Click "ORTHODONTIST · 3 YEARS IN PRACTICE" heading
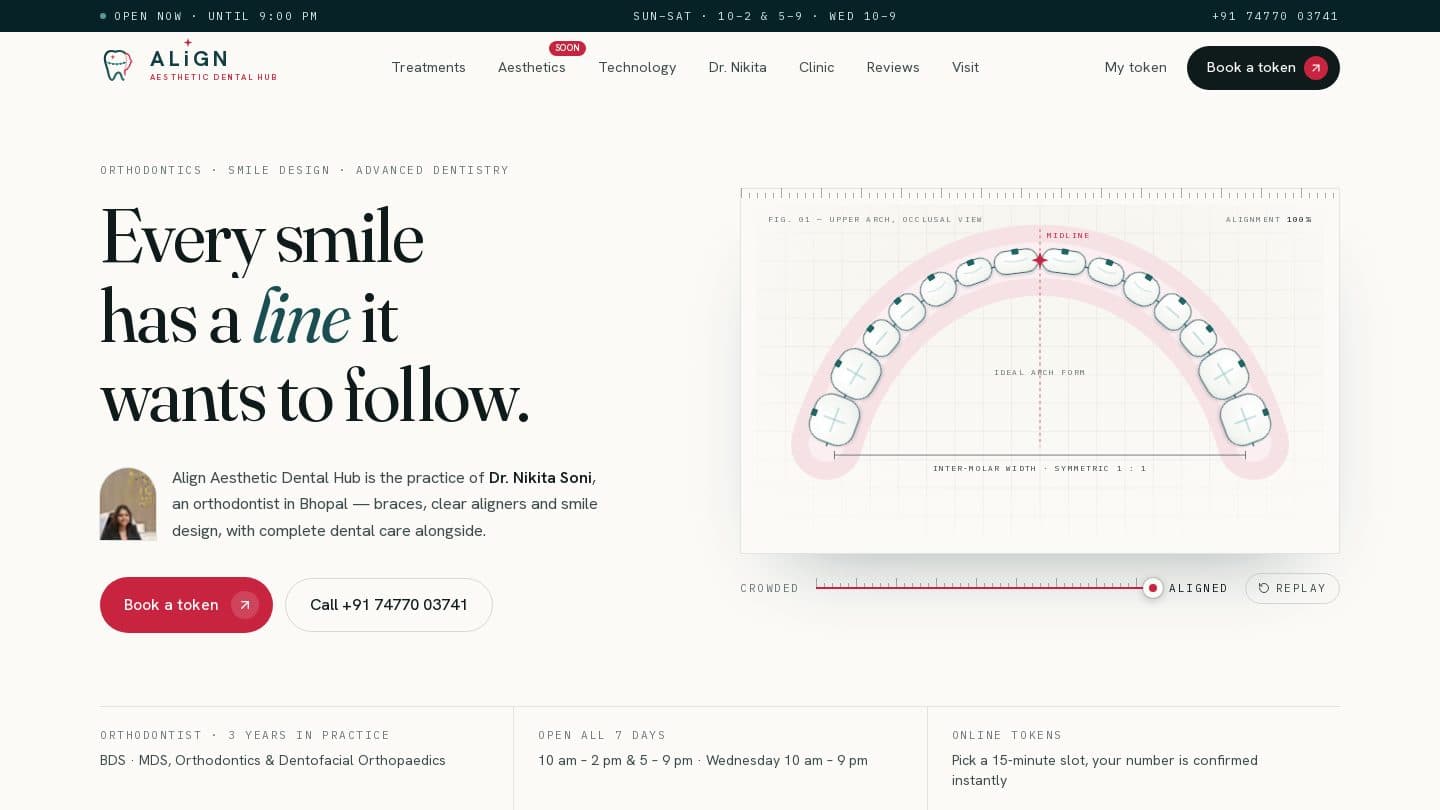This screenshot has width=1440, height=810. [245, 735]
